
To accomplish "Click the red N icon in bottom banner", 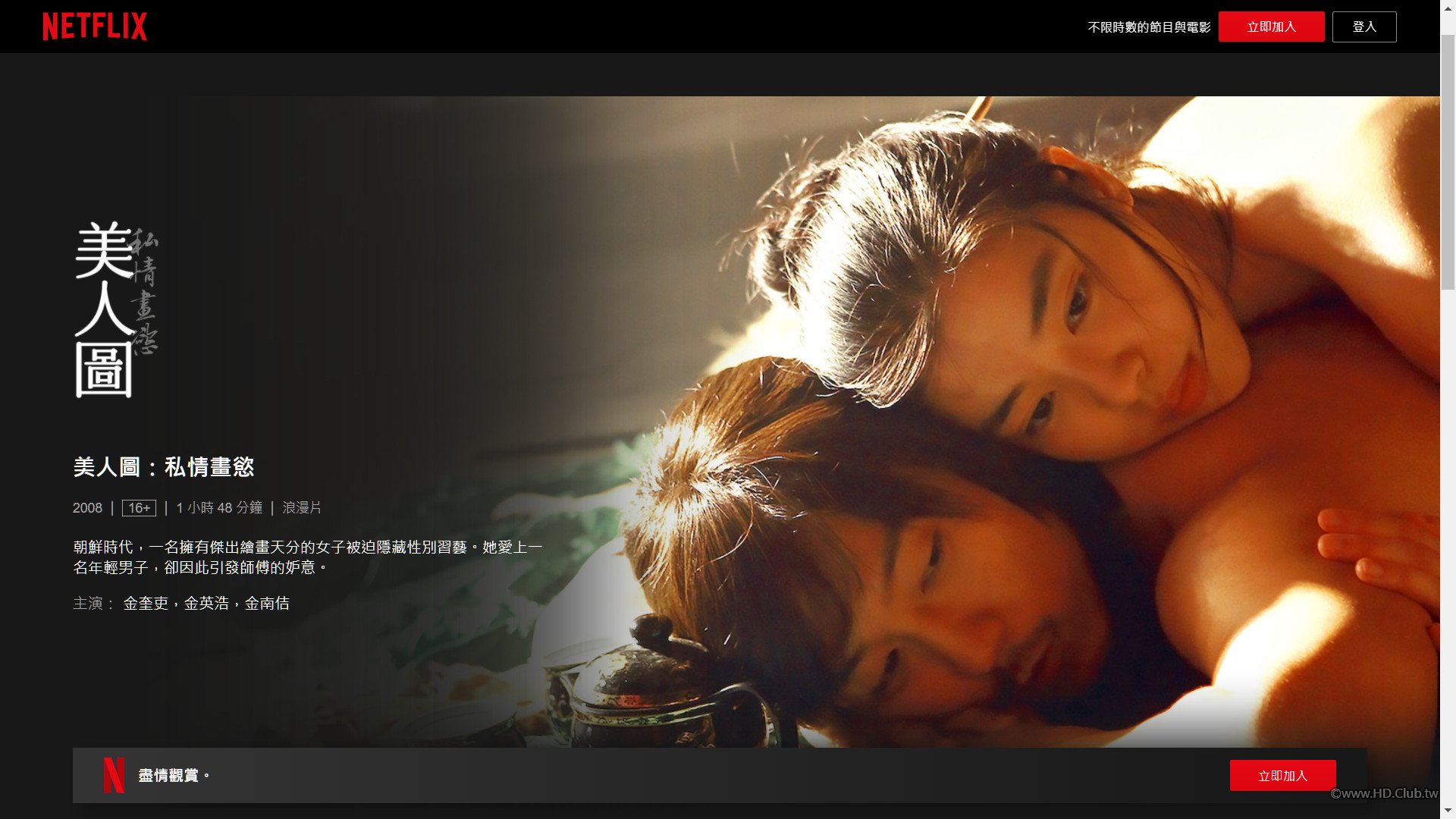I will click(114, 775).
